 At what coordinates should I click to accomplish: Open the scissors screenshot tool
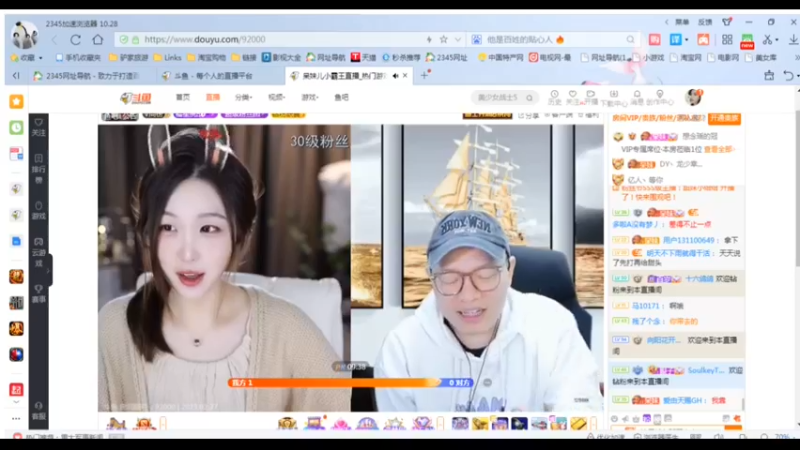[x=767, y=39]
